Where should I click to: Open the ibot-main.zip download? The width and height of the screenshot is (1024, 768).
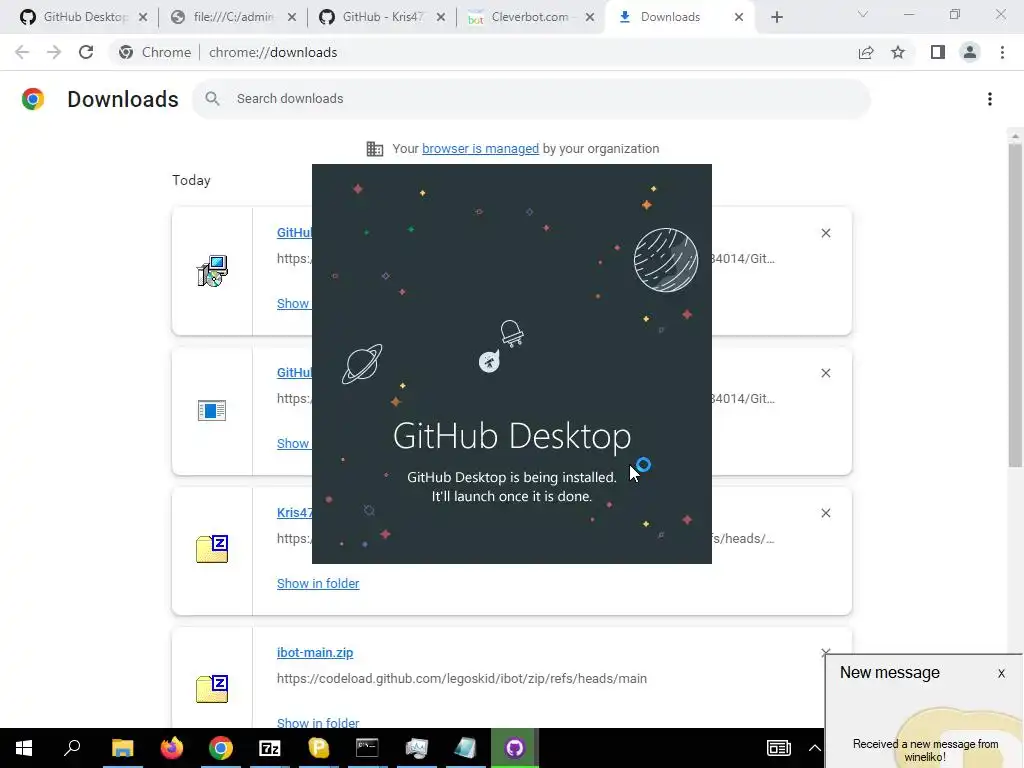315,652
